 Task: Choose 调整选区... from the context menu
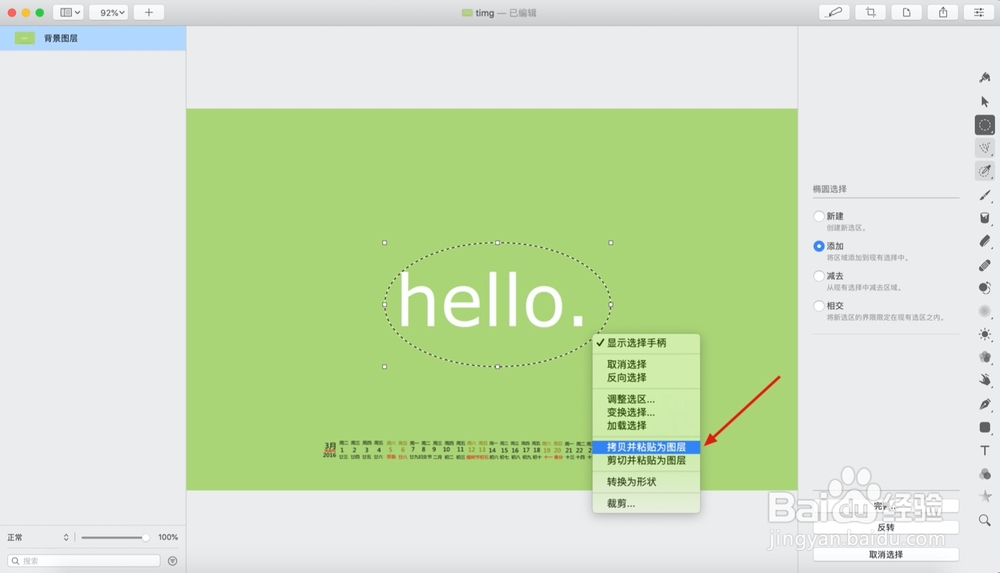pyautogui.click(x=646, y=399)
